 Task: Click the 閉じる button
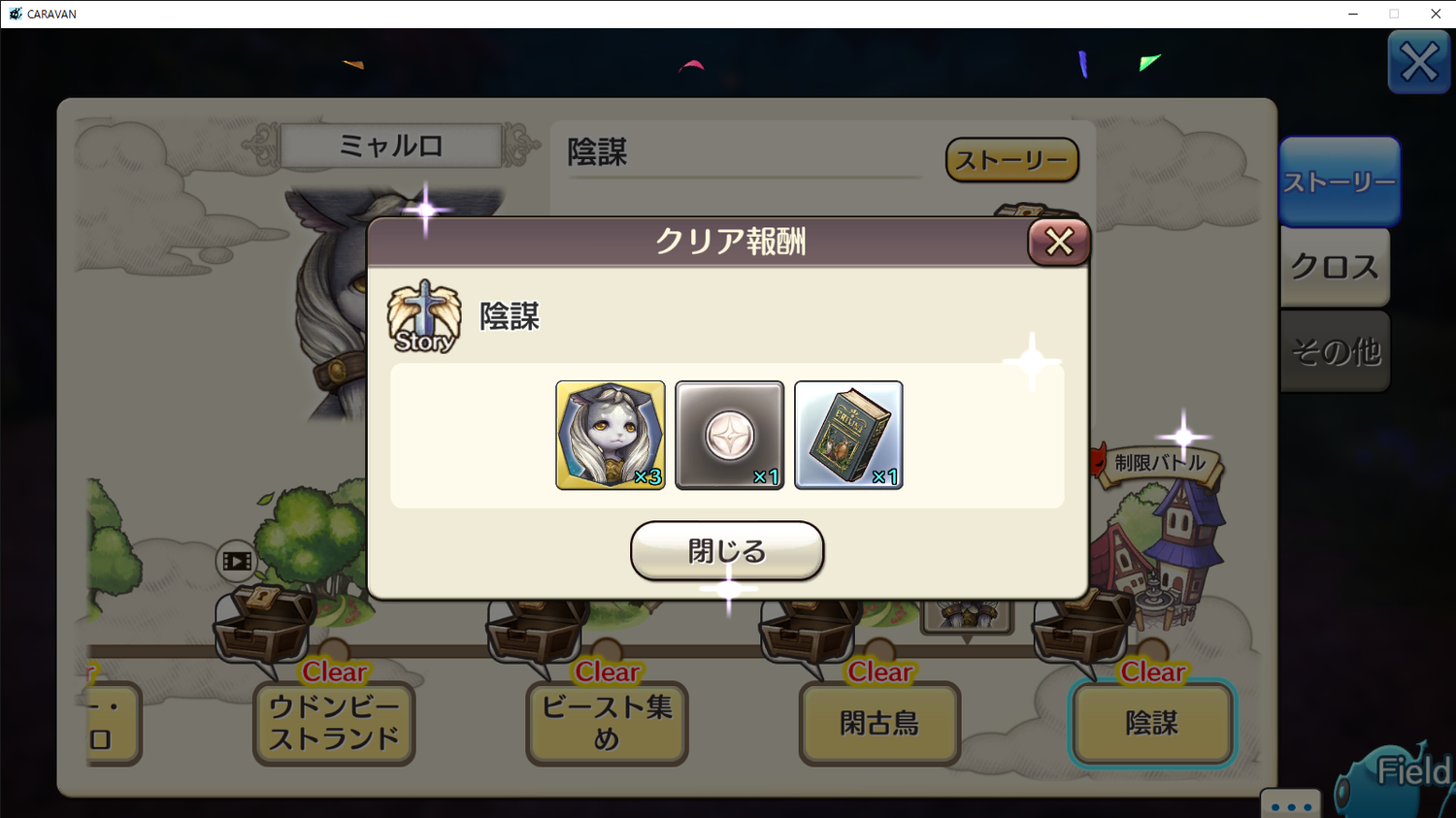tap(727, 550)
